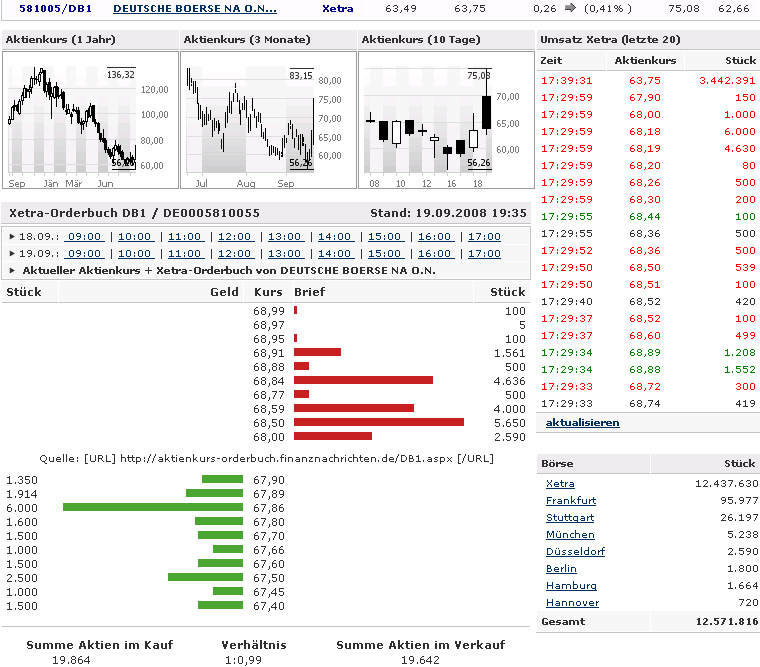Open 19.09. order book at 17:00

484,254
